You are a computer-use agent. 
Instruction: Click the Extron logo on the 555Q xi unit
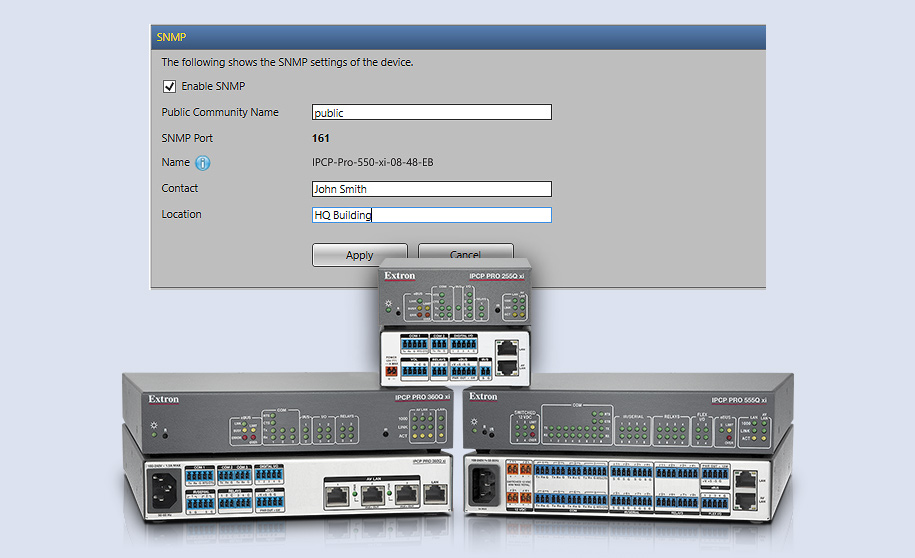click(x=483, y=396)
